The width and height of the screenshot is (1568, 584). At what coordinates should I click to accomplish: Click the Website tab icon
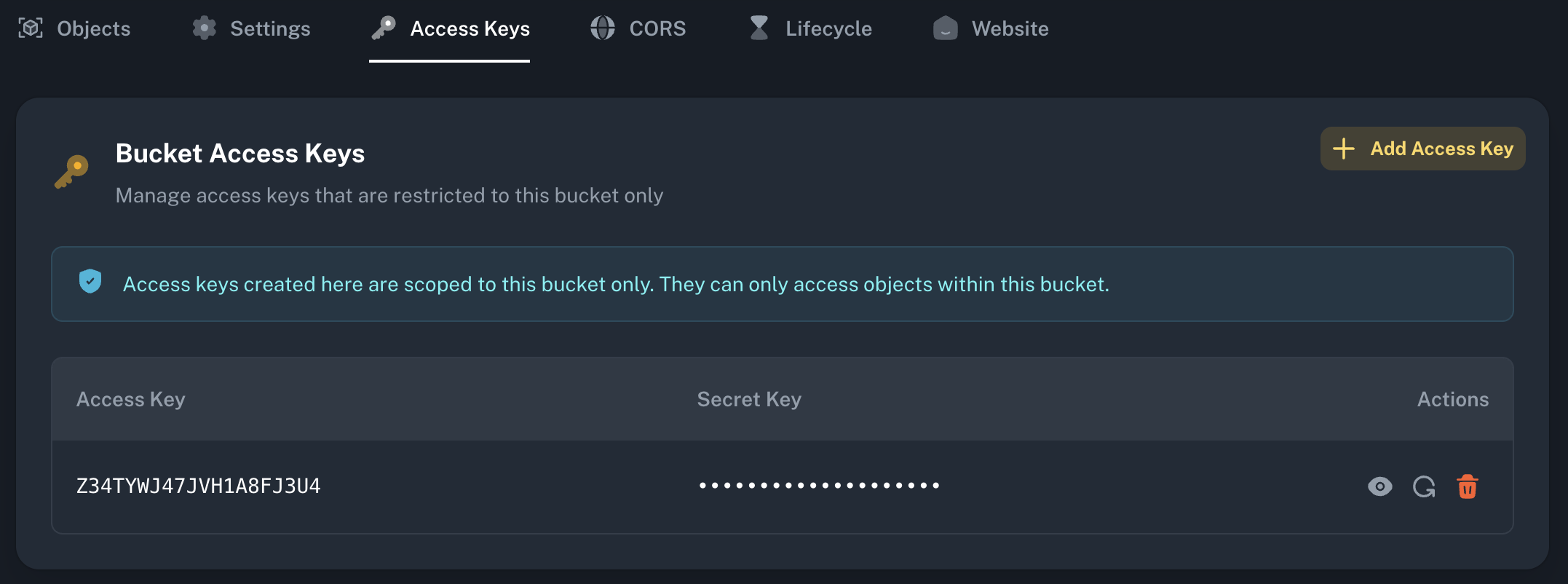[x=945, y=28]
